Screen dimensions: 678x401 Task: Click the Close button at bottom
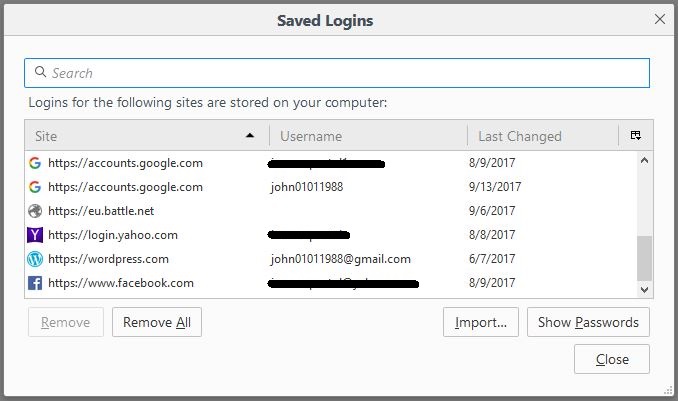pos(612,359)
